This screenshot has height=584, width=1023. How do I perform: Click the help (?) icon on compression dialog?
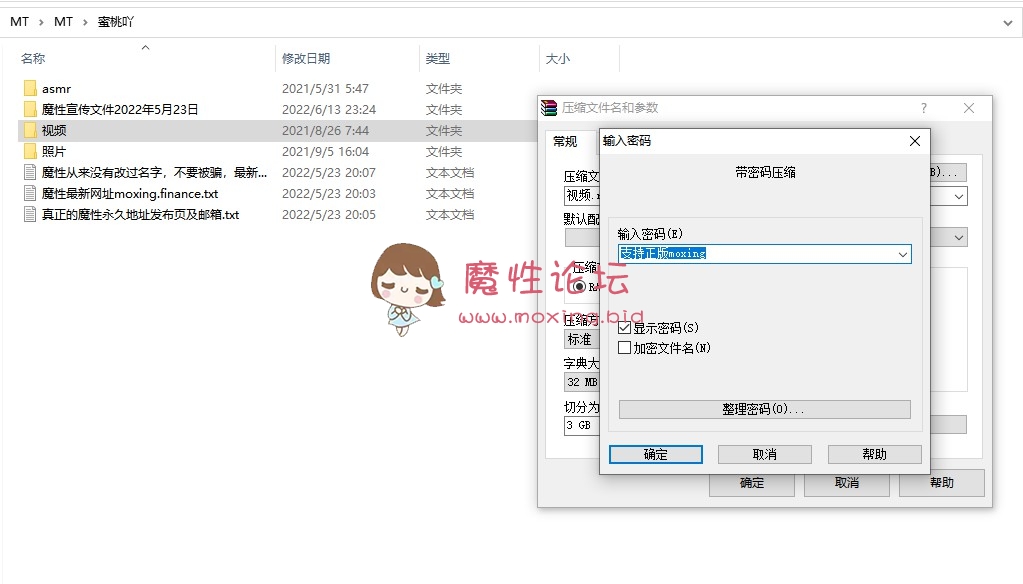tap(923, 108)
